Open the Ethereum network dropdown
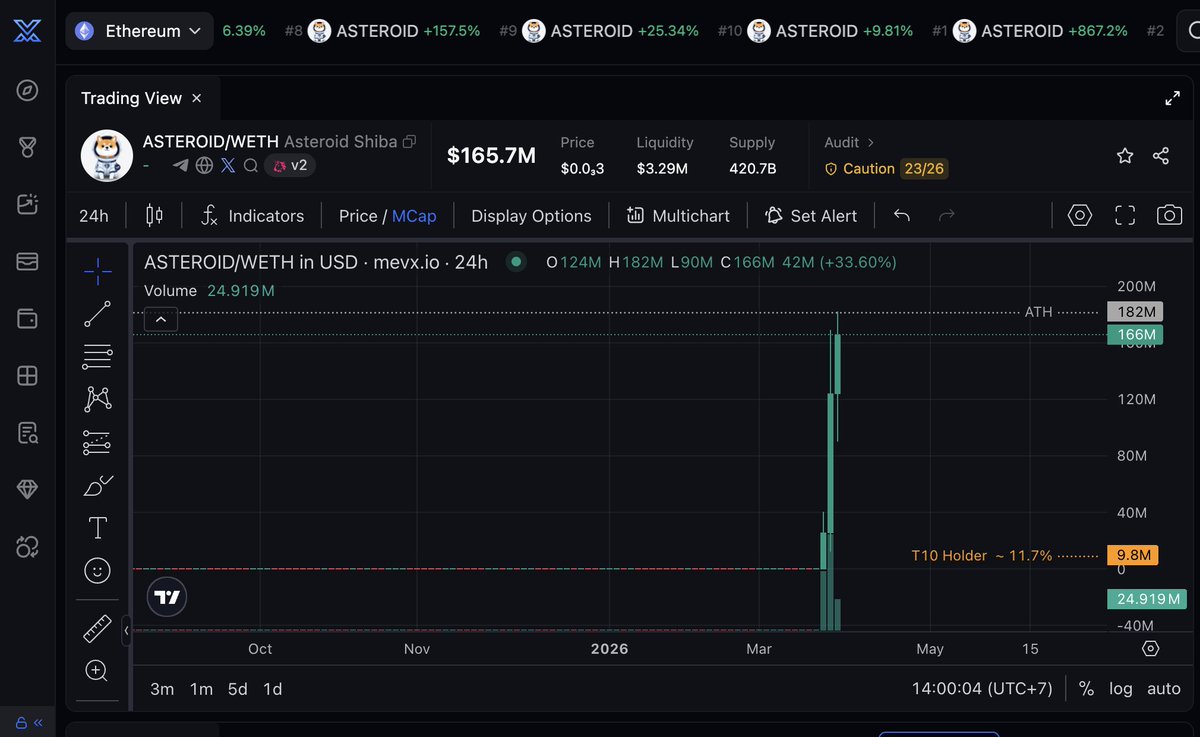Viewport: 1200px width, 737px height. pos(139,31)
